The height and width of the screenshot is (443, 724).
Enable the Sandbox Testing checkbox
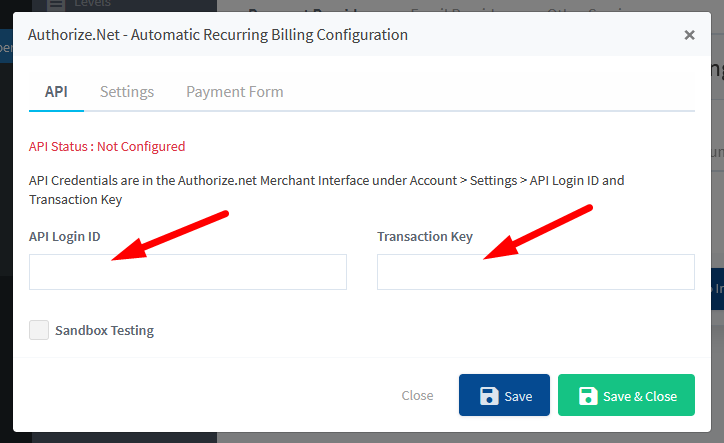[x=39, y=330]
